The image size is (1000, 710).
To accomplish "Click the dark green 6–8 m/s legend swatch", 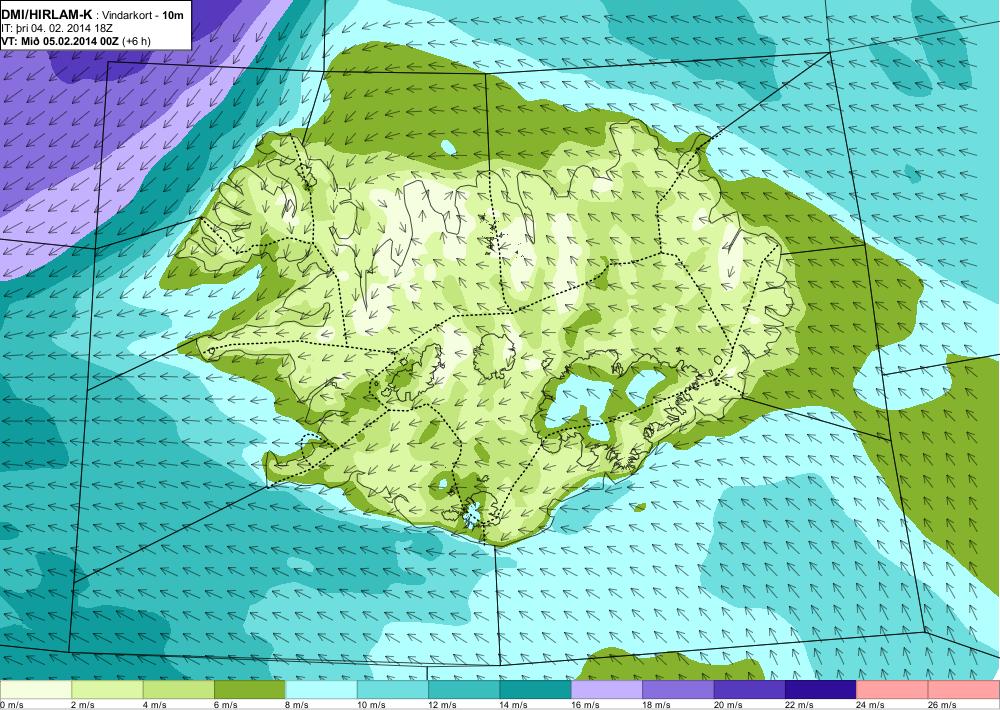I will click(x=250, y=690).
